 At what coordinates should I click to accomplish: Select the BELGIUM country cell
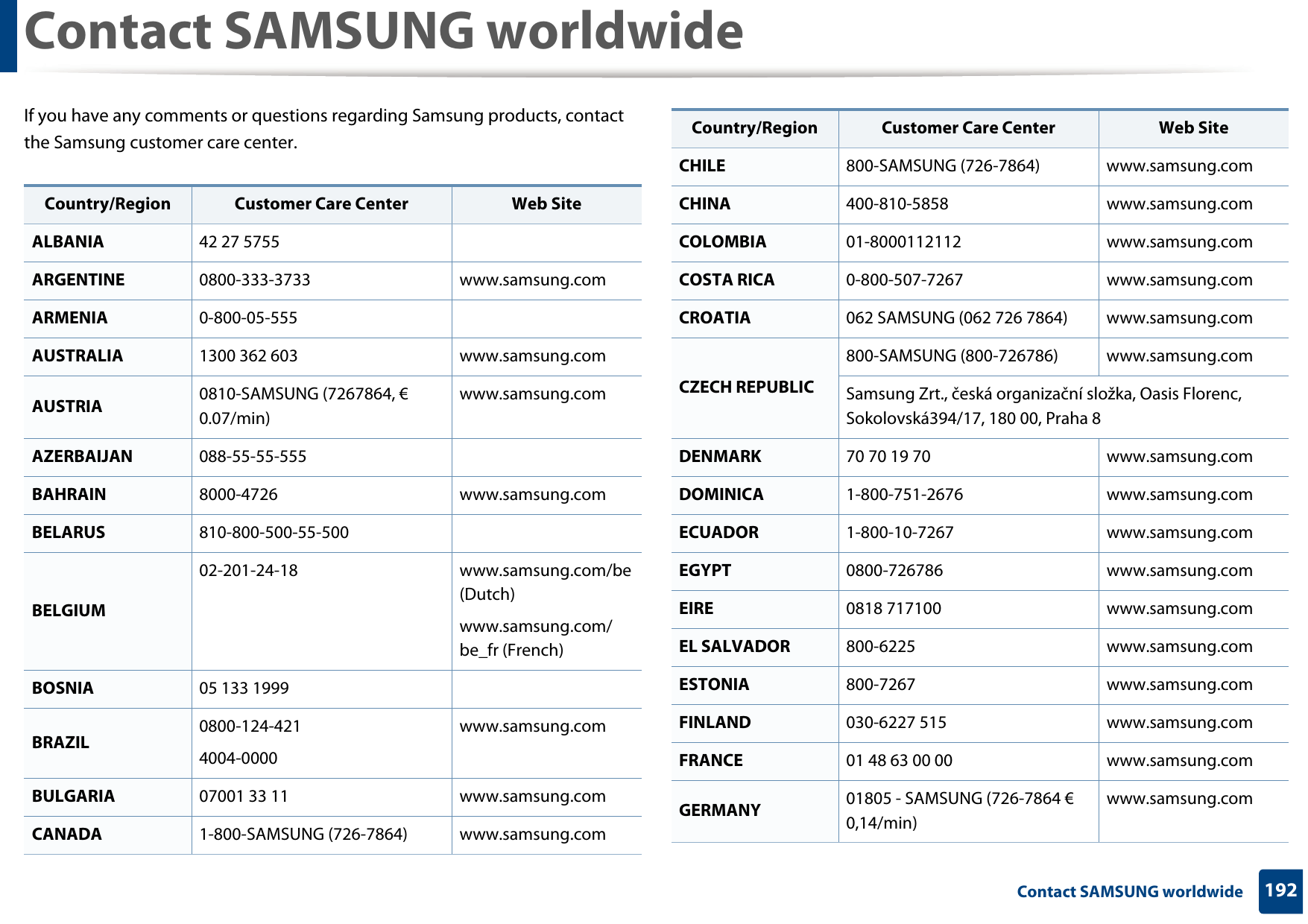click(x=107, y=611)
